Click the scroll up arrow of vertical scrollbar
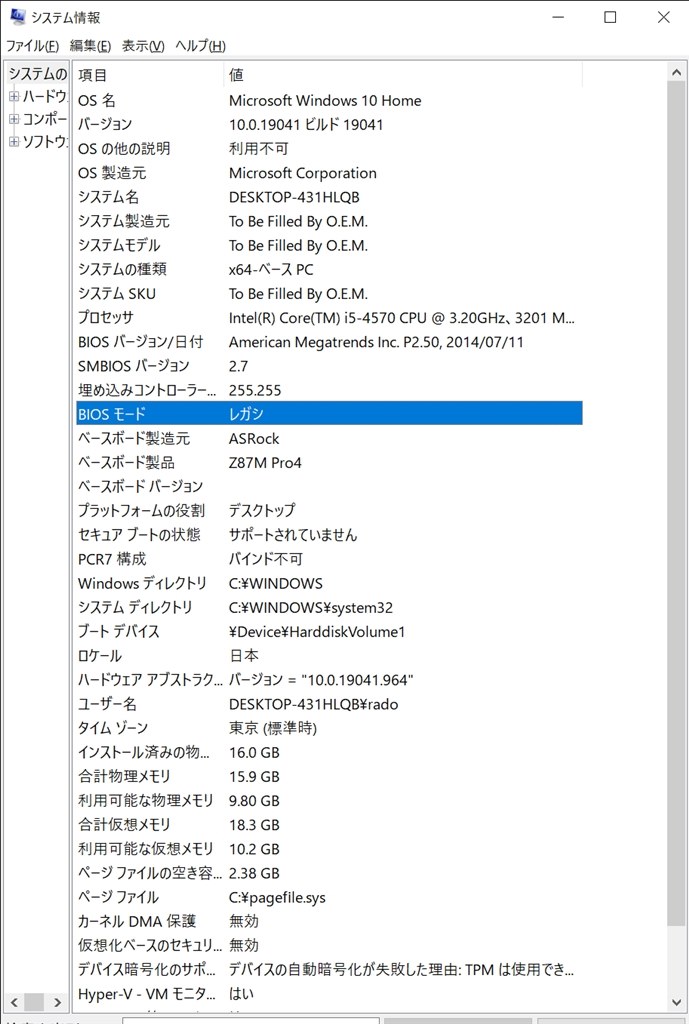 pyautogui.click(x=677, y=72)
